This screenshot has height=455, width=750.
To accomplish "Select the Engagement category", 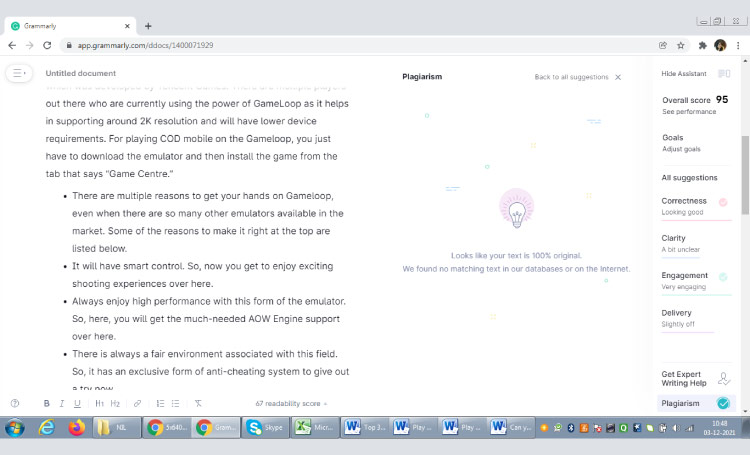I will tap(695, 281).
